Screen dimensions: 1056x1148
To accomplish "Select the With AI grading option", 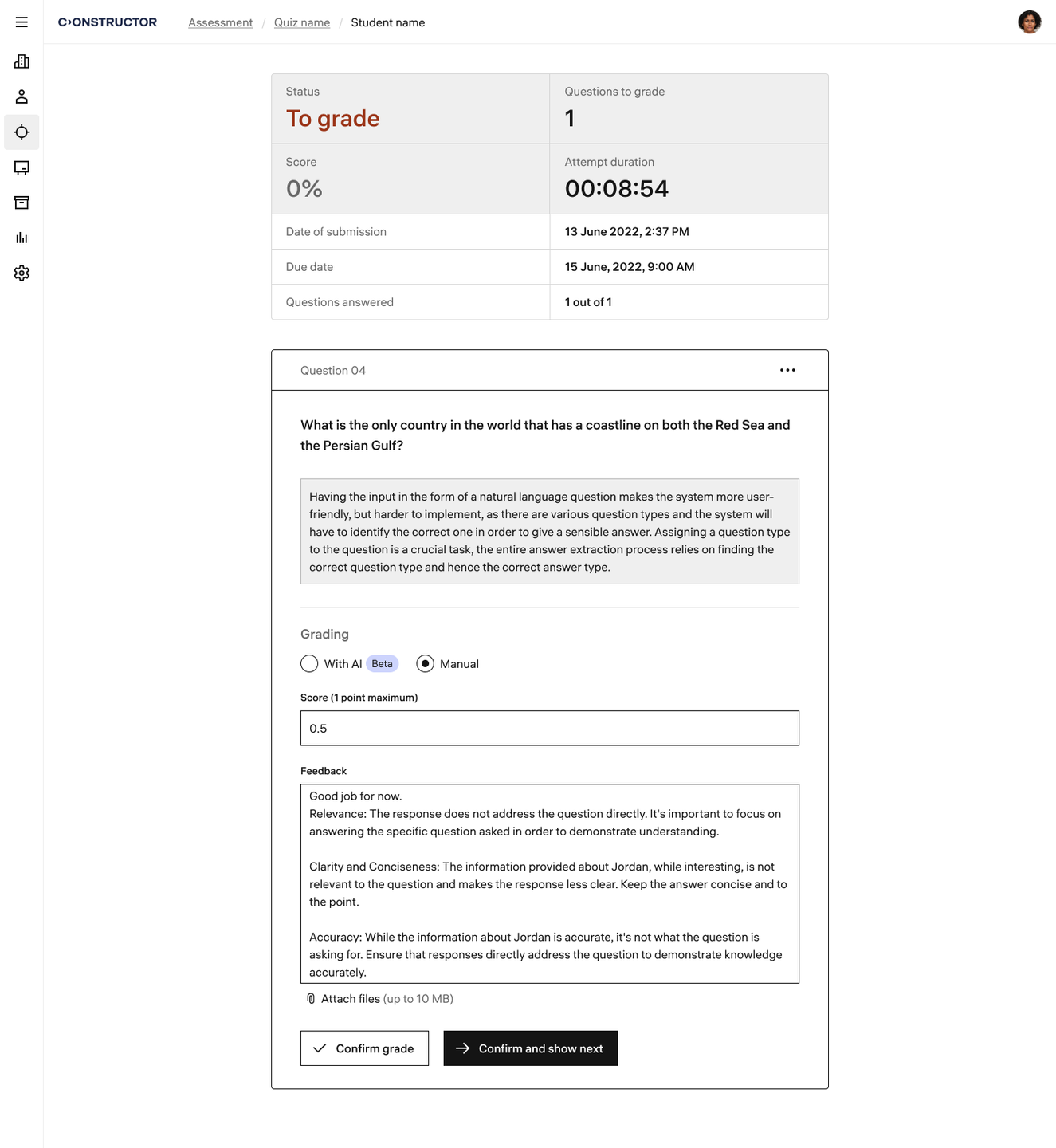I will click(309, 663).
